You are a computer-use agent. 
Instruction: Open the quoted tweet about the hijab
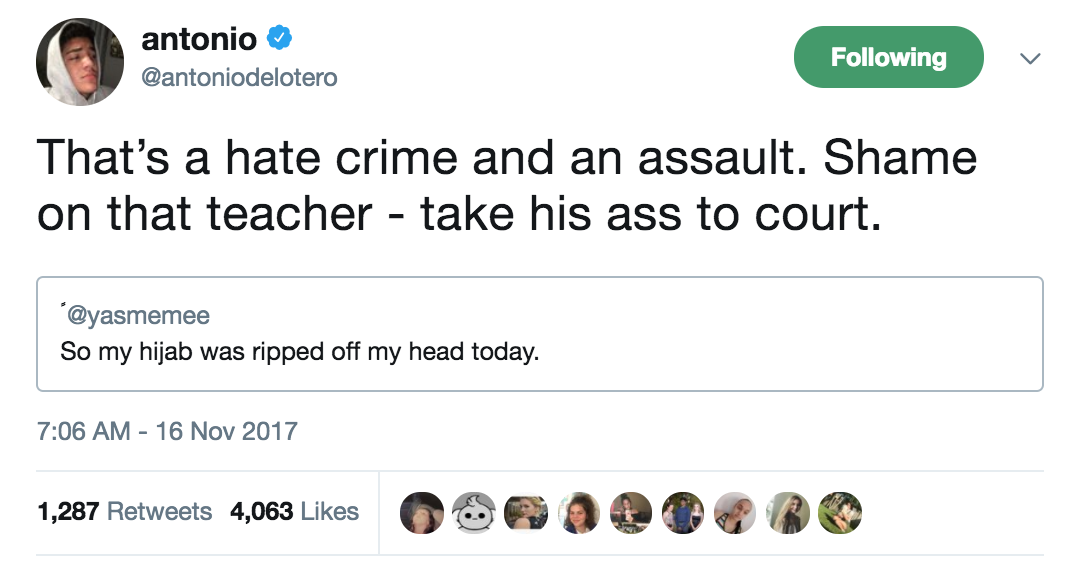point(540,351)
